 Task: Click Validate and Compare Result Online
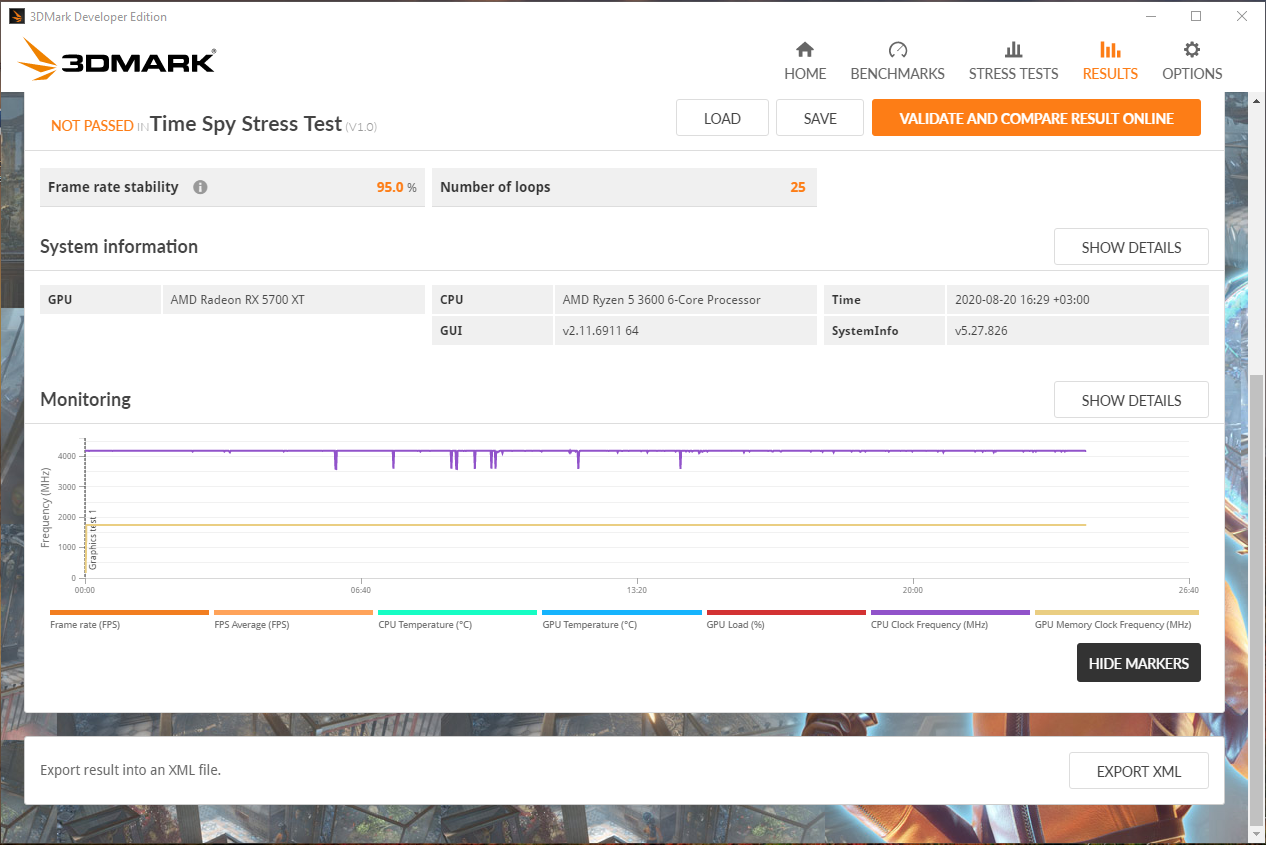click(x=1036, y=118)
